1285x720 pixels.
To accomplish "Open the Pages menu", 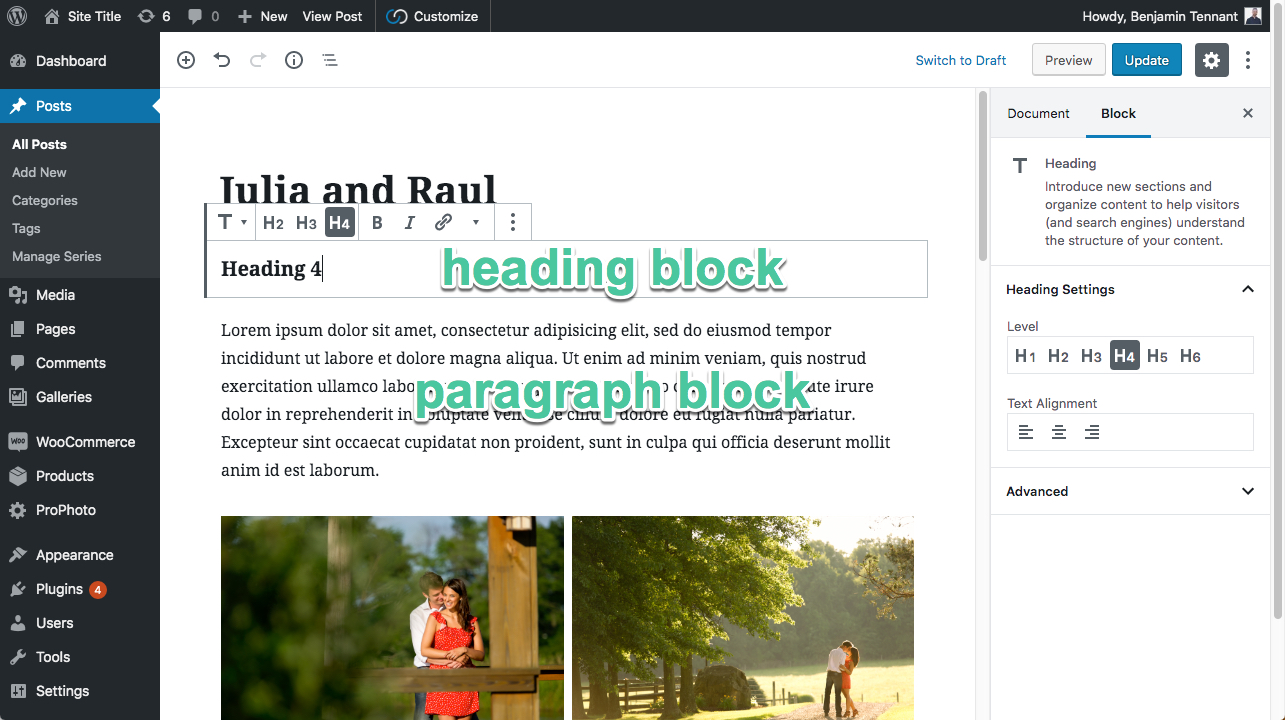I will (80, 329).
